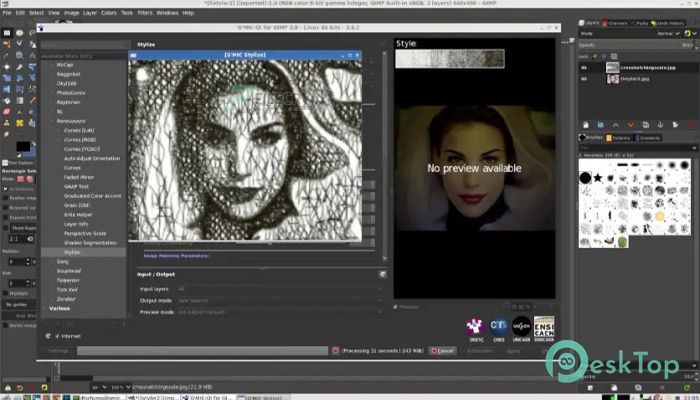The width and height of the screenshot is (700, 400).
Task: Open the zoom percentage dropdown in status bar
Action: pyautogui.click(x=121, y=387)
